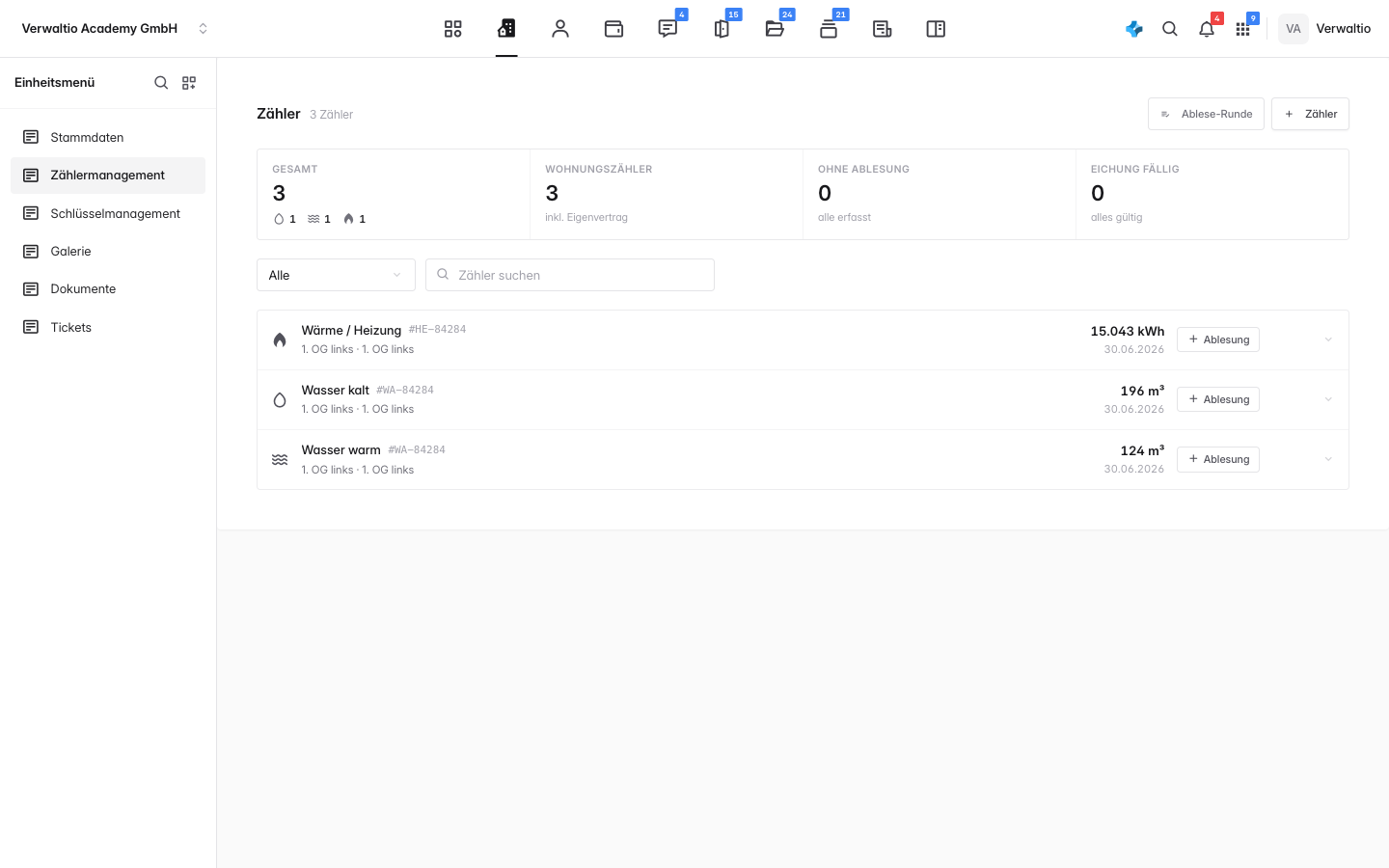Click the Wärme / Heizung meter name

point(351,330)
